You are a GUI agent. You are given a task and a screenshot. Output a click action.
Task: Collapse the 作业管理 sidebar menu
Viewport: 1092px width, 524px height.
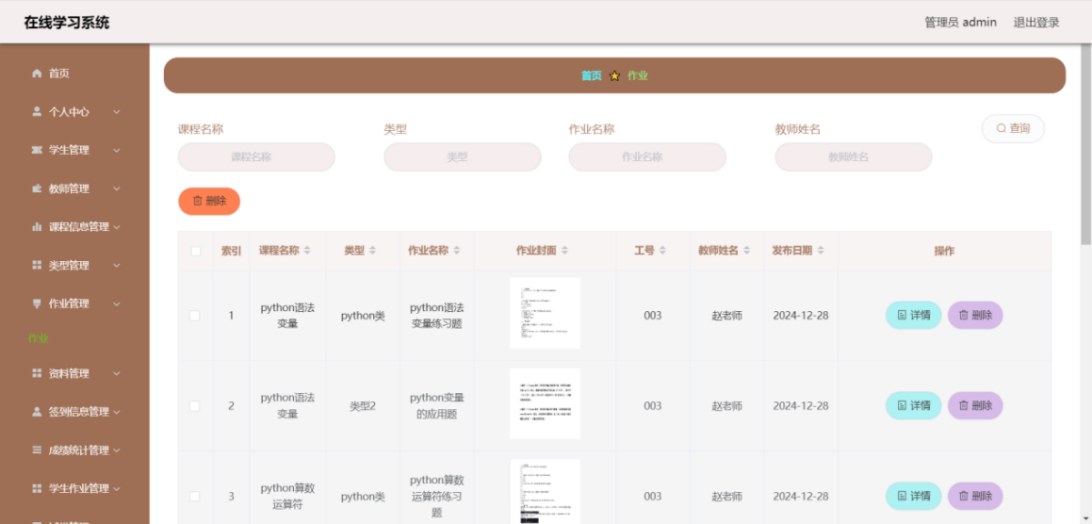click(x=116, y=304)
